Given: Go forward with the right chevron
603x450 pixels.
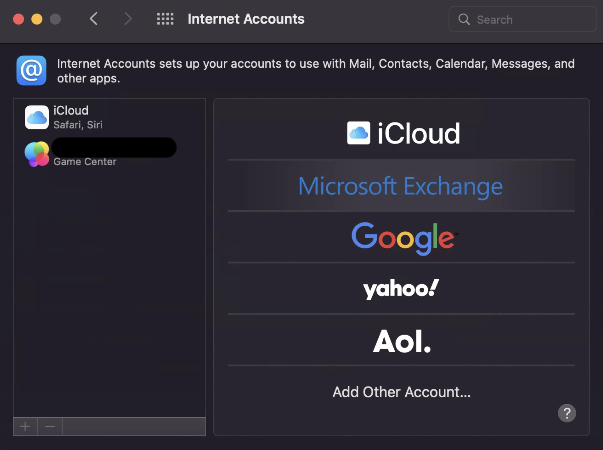Looking at the screenshot, I should click(127, 19).
